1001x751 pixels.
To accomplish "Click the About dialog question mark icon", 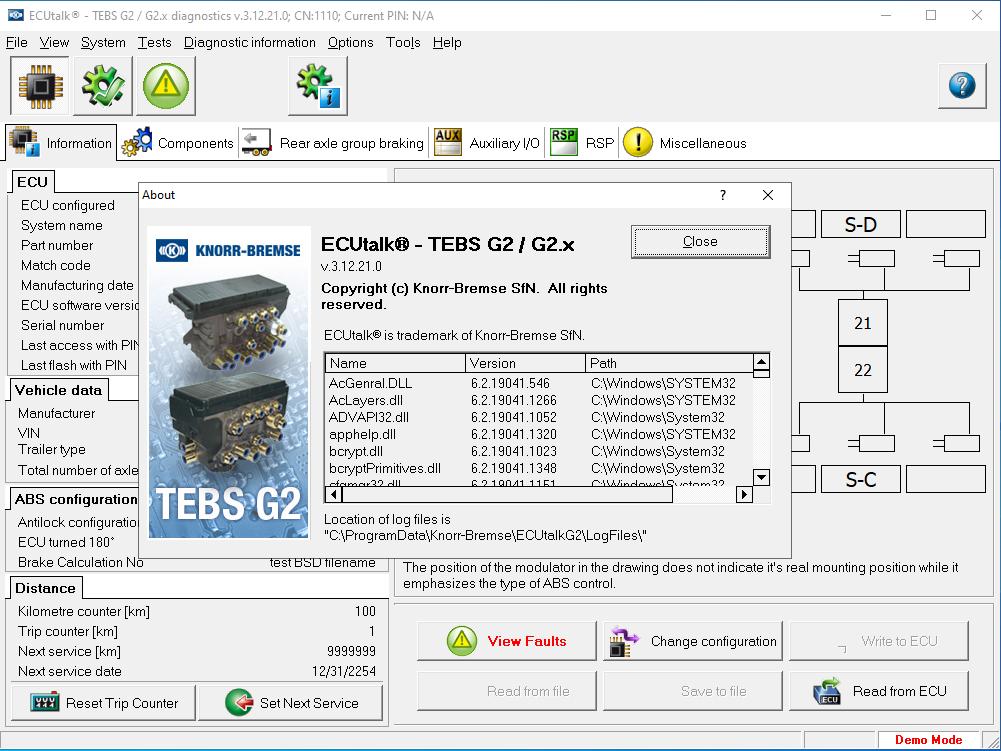I will (x=723, y=195).
